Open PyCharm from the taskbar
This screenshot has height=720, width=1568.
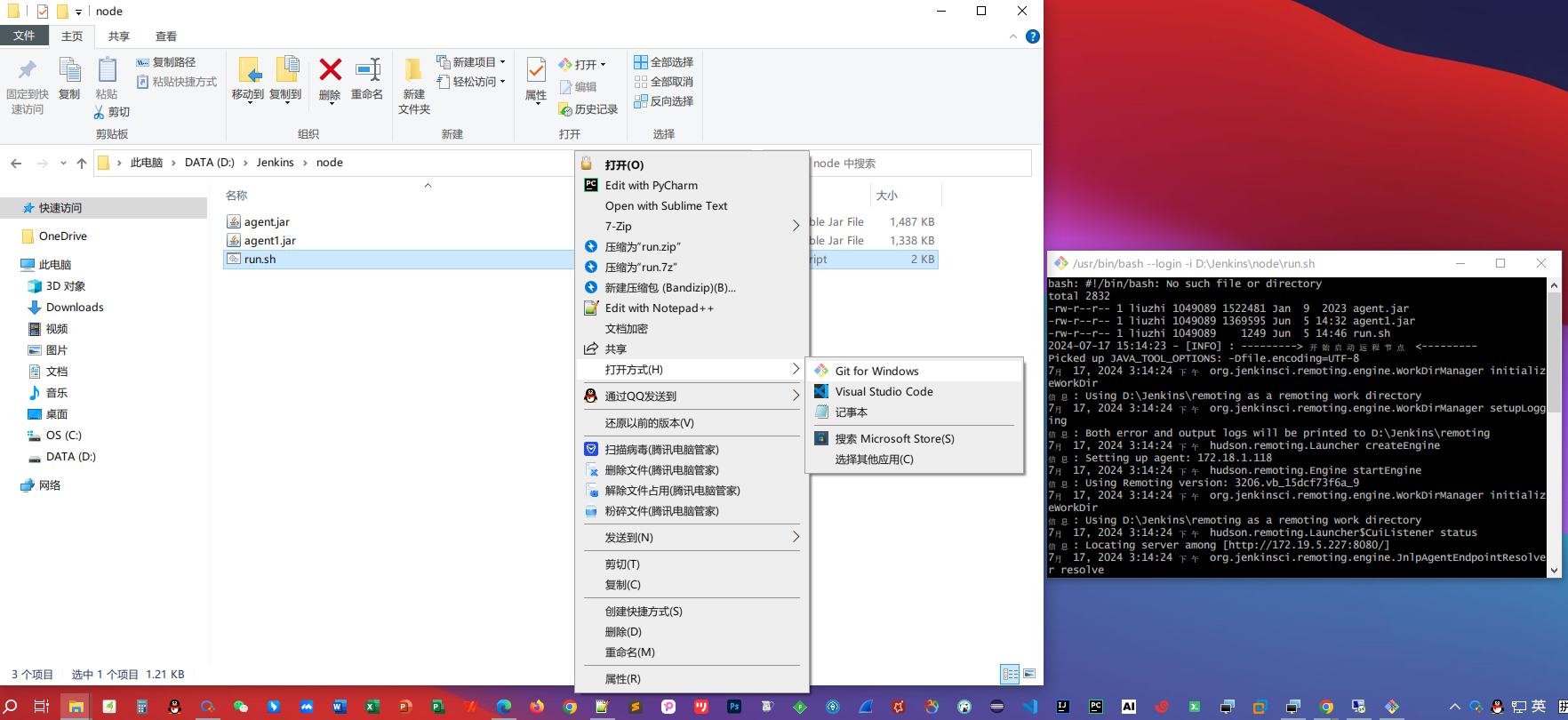coord(1096,707)
